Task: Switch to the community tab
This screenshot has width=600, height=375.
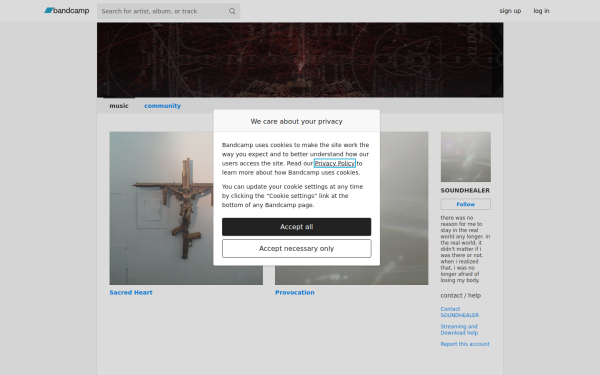Action: point(162,106)
